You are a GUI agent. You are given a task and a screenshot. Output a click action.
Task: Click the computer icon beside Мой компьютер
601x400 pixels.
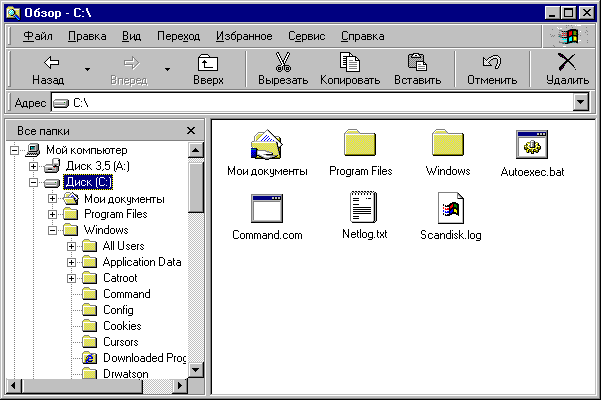[33, 150]
